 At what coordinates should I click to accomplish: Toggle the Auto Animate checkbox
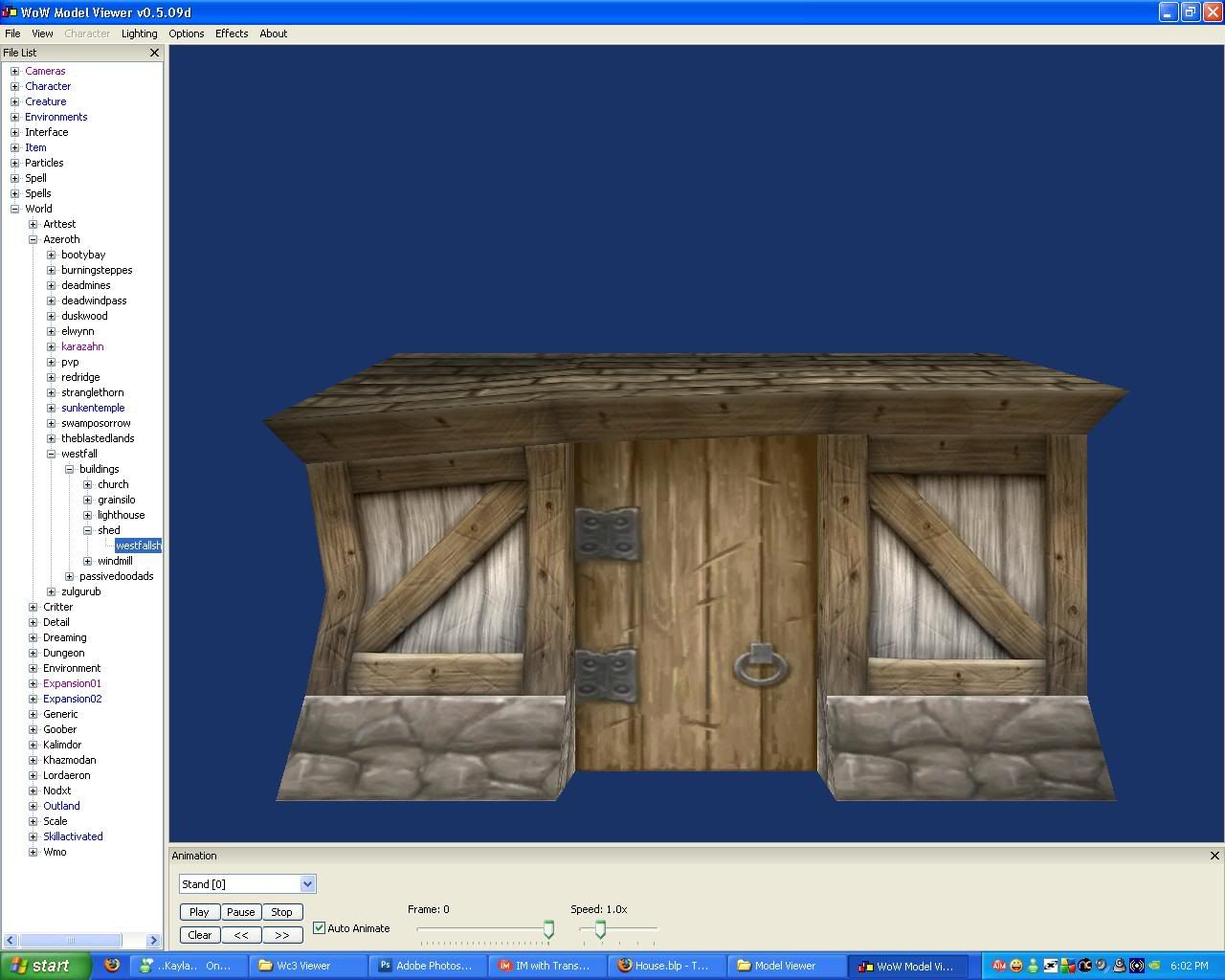[x=320, y=928]
